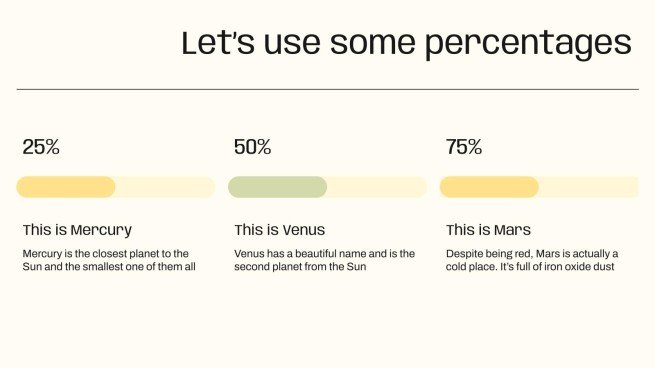The height and width of the screenshot is (368, 655).
Task: Click the empty part of Mercury's bar
Action: click(165, 187)
